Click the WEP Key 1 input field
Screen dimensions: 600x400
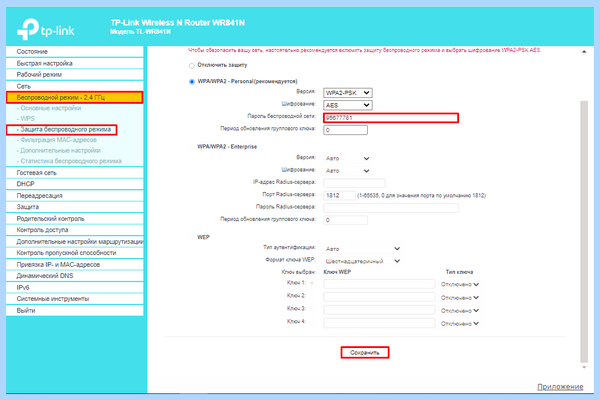(379, 284)
